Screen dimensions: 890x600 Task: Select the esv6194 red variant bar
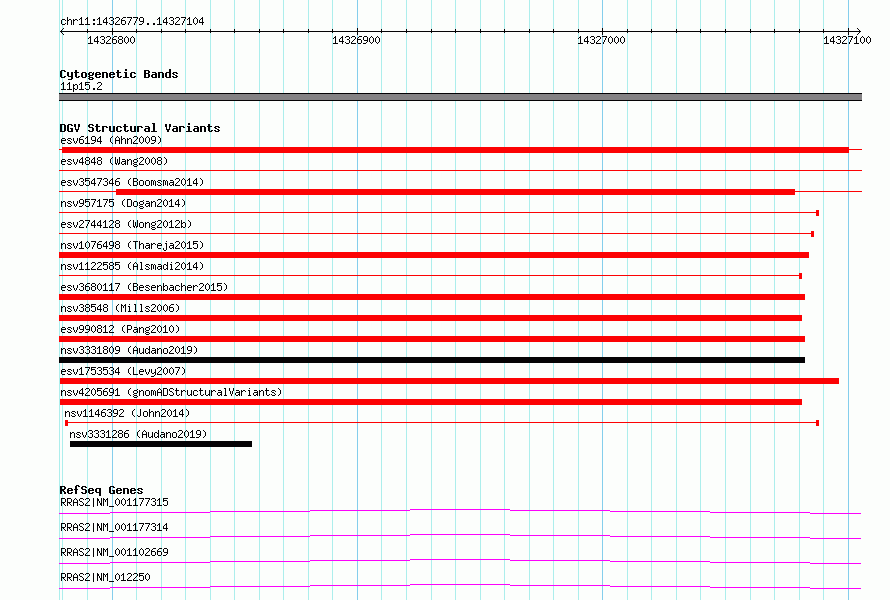click(454, 150)
